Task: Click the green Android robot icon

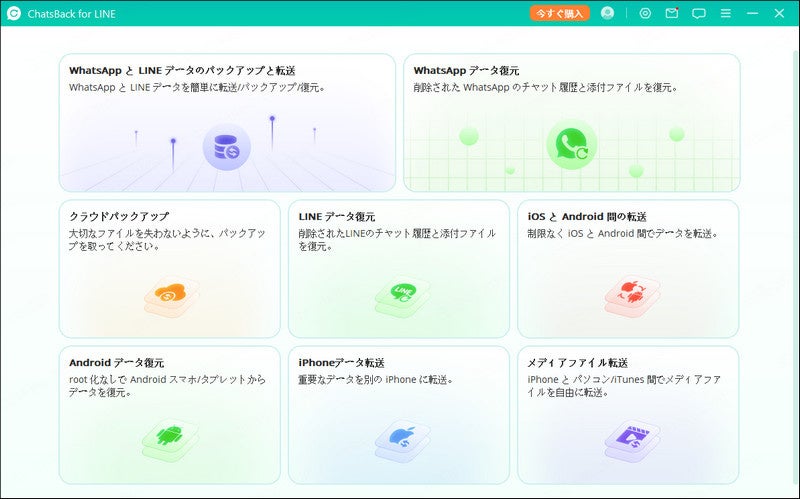Action: pos(169,440)
